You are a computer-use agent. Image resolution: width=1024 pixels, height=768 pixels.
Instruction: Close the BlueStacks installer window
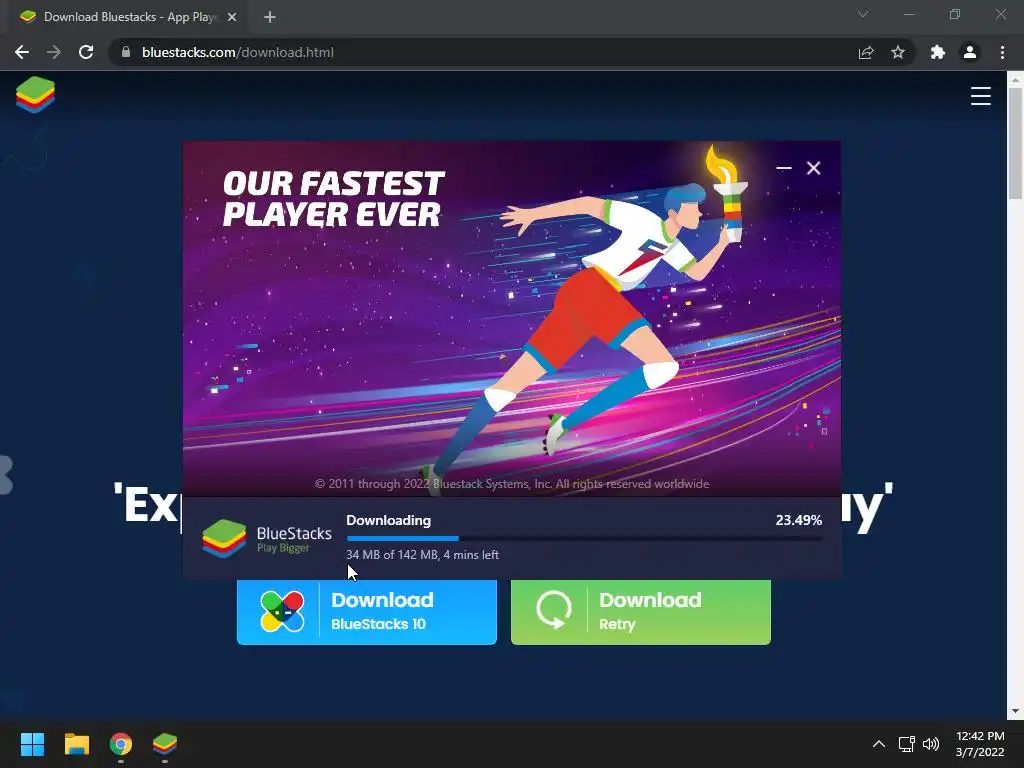coord(814,168)
